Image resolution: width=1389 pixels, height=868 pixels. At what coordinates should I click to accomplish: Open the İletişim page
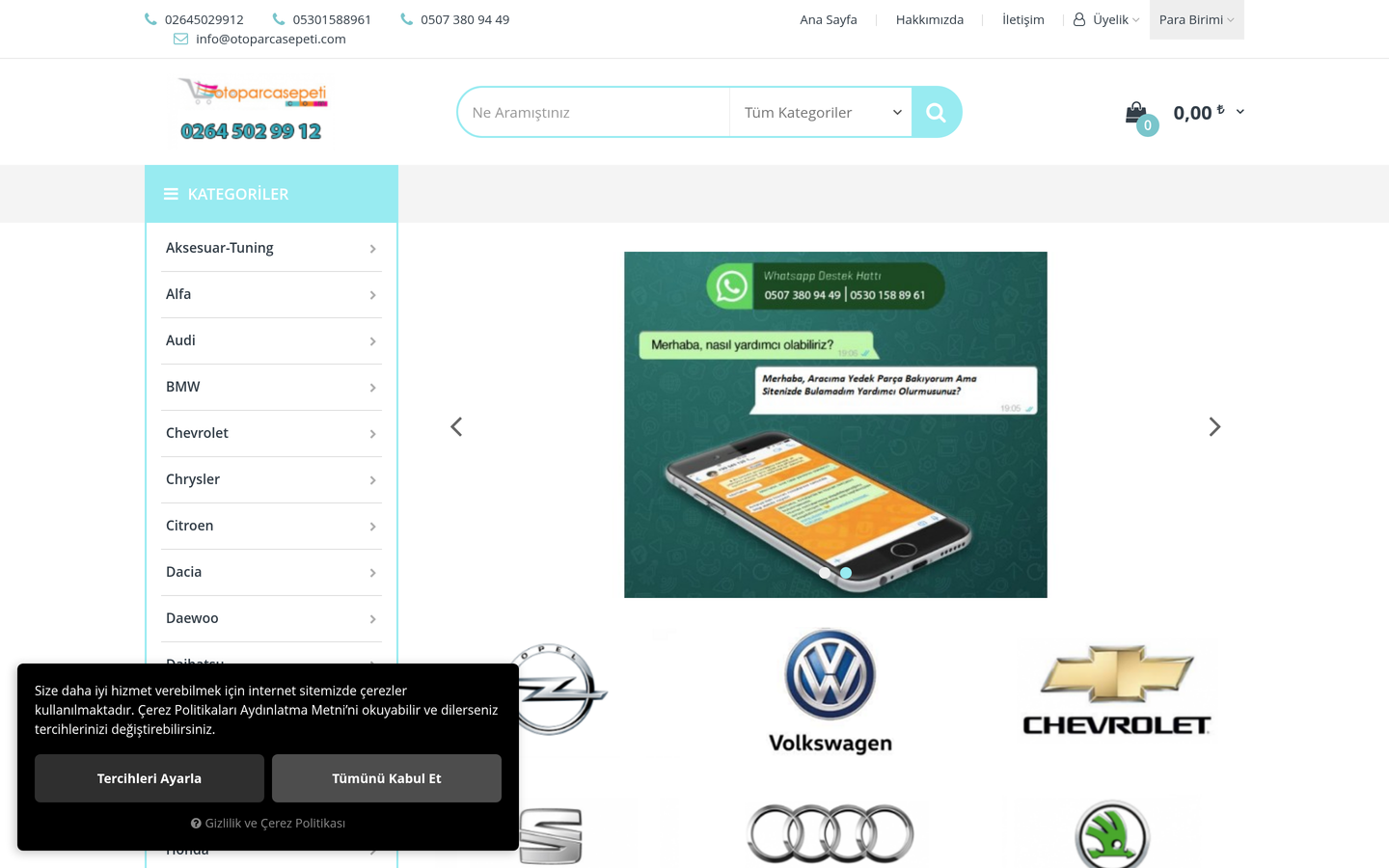point(1023,19)
